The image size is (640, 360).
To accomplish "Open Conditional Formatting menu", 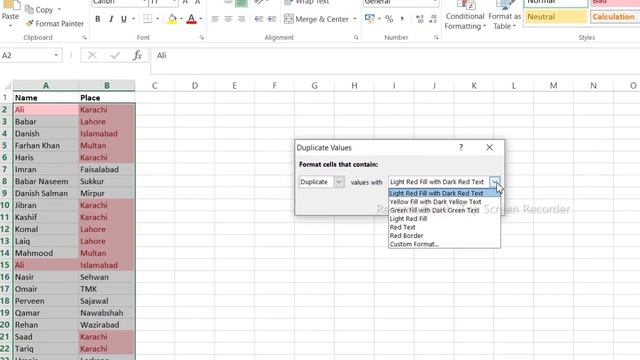I will (465, 16).
